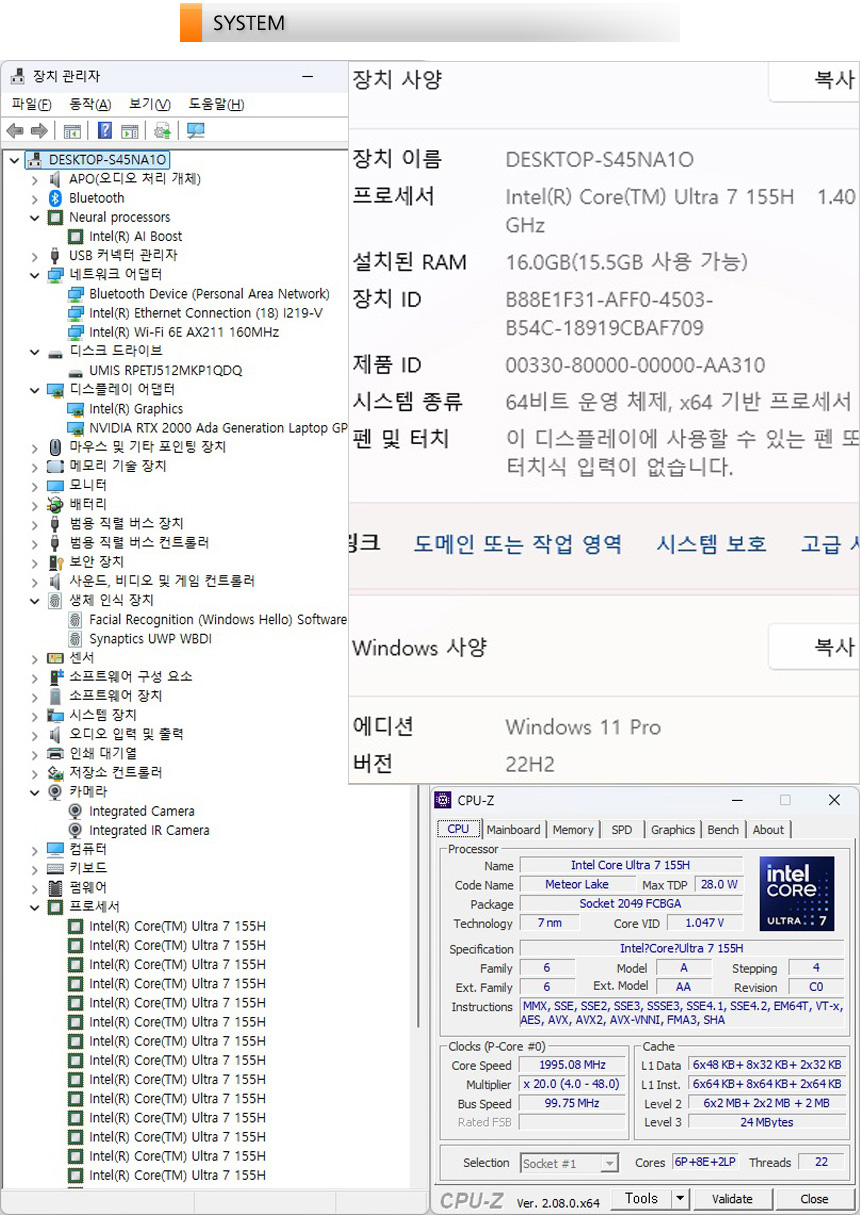Click the 인쇄 대기열 printer icon
860x1218 pixels.
[56, 753]
